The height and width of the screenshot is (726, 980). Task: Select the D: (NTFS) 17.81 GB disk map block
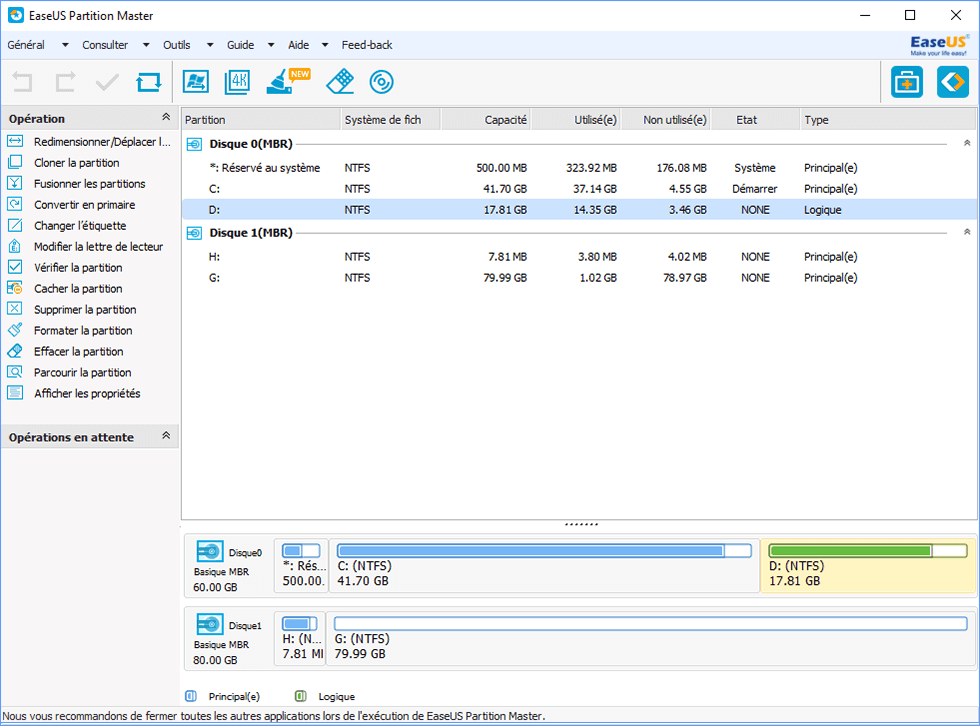(x=868, y=565)
